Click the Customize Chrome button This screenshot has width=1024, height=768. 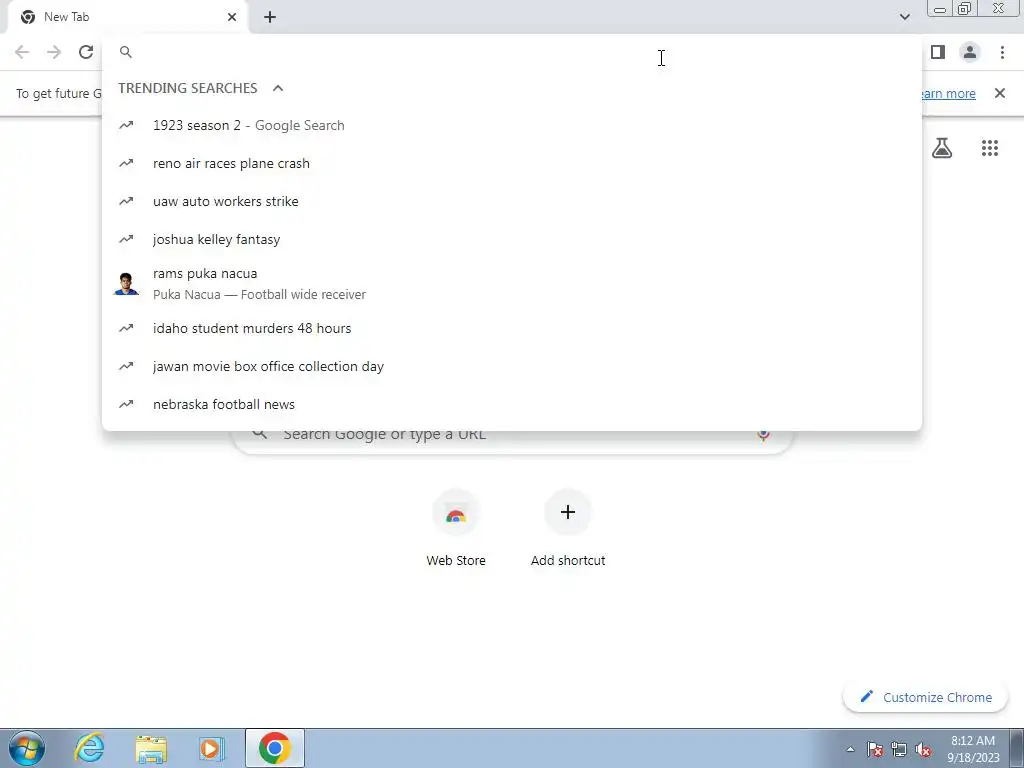(926, 697)
